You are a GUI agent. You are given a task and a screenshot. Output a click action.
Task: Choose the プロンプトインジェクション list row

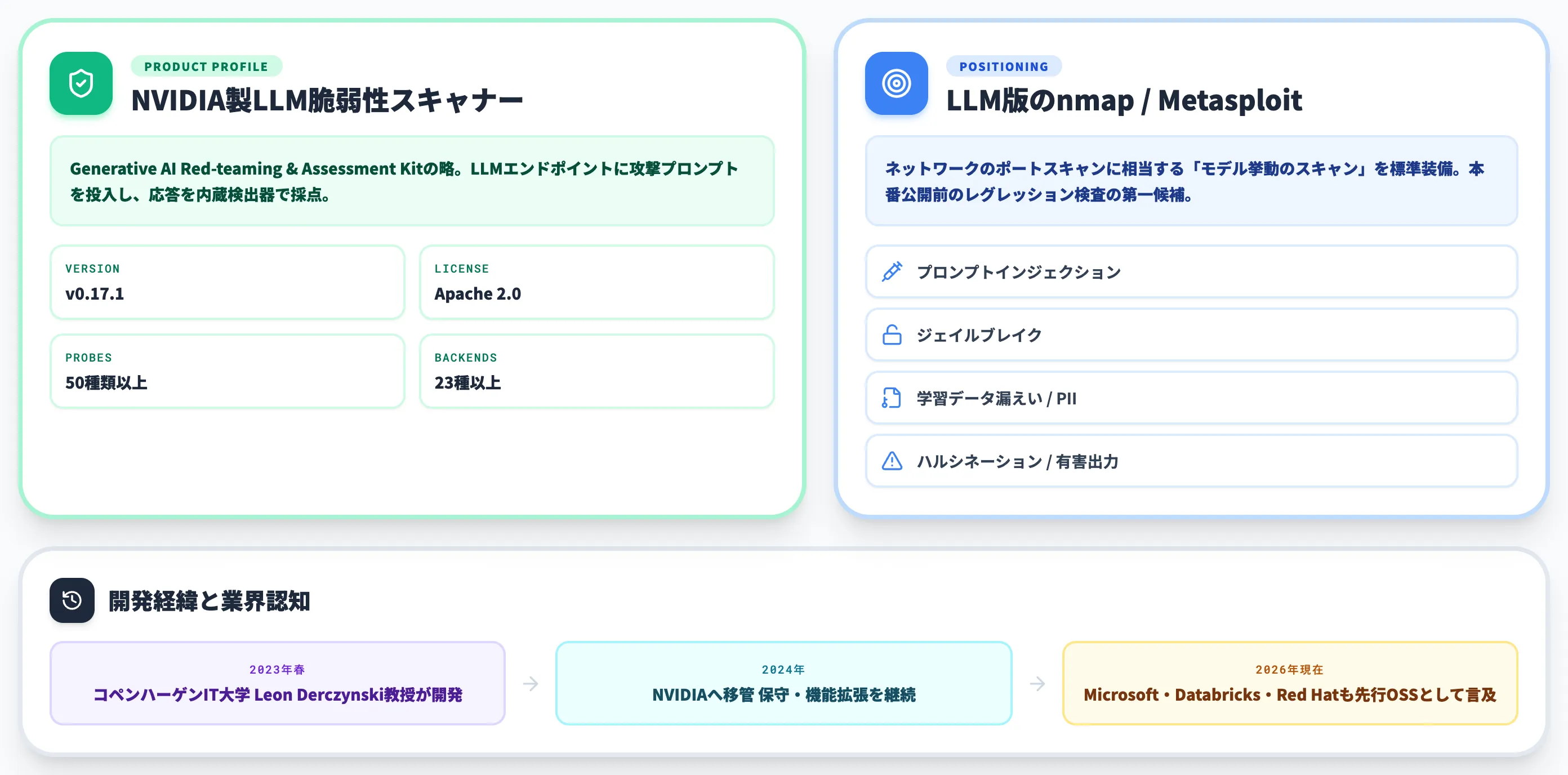(1191, 271)
